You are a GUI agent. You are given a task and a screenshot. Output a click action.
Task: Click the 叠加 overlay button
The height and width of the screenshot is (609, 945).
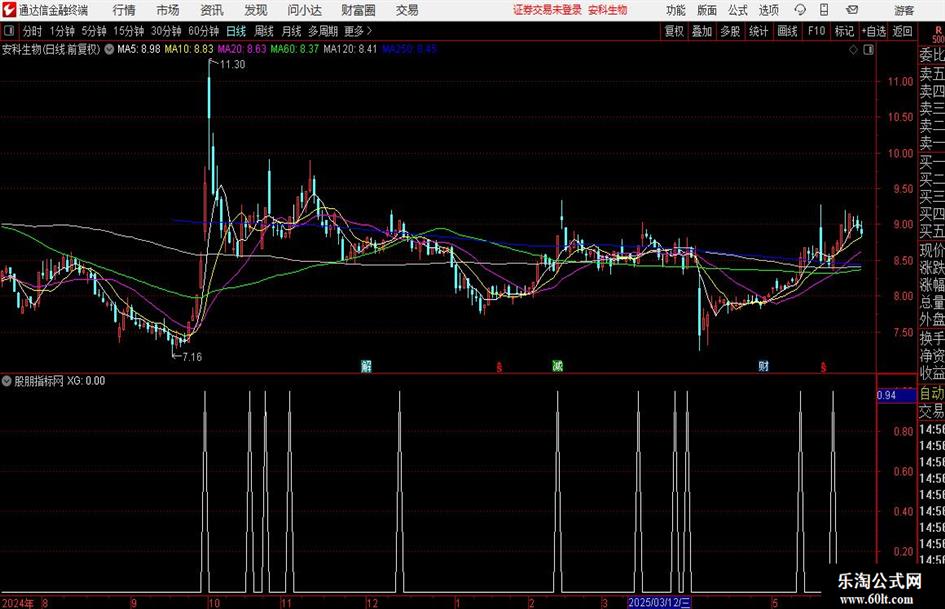coord(702,31)
